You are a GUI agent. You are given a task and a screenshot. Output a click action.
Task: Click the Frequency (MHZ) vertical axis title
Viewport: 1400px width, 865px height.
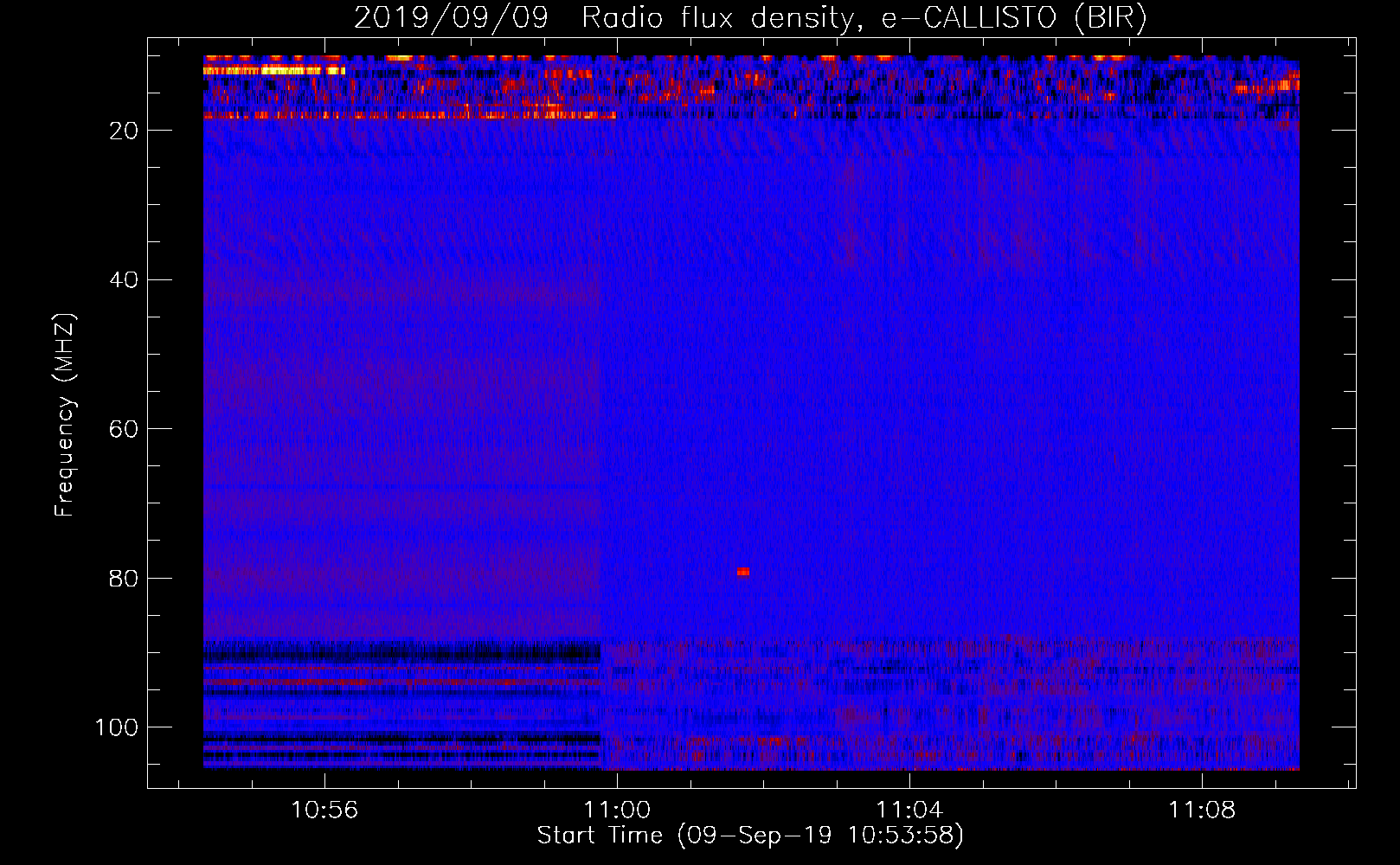65,414
